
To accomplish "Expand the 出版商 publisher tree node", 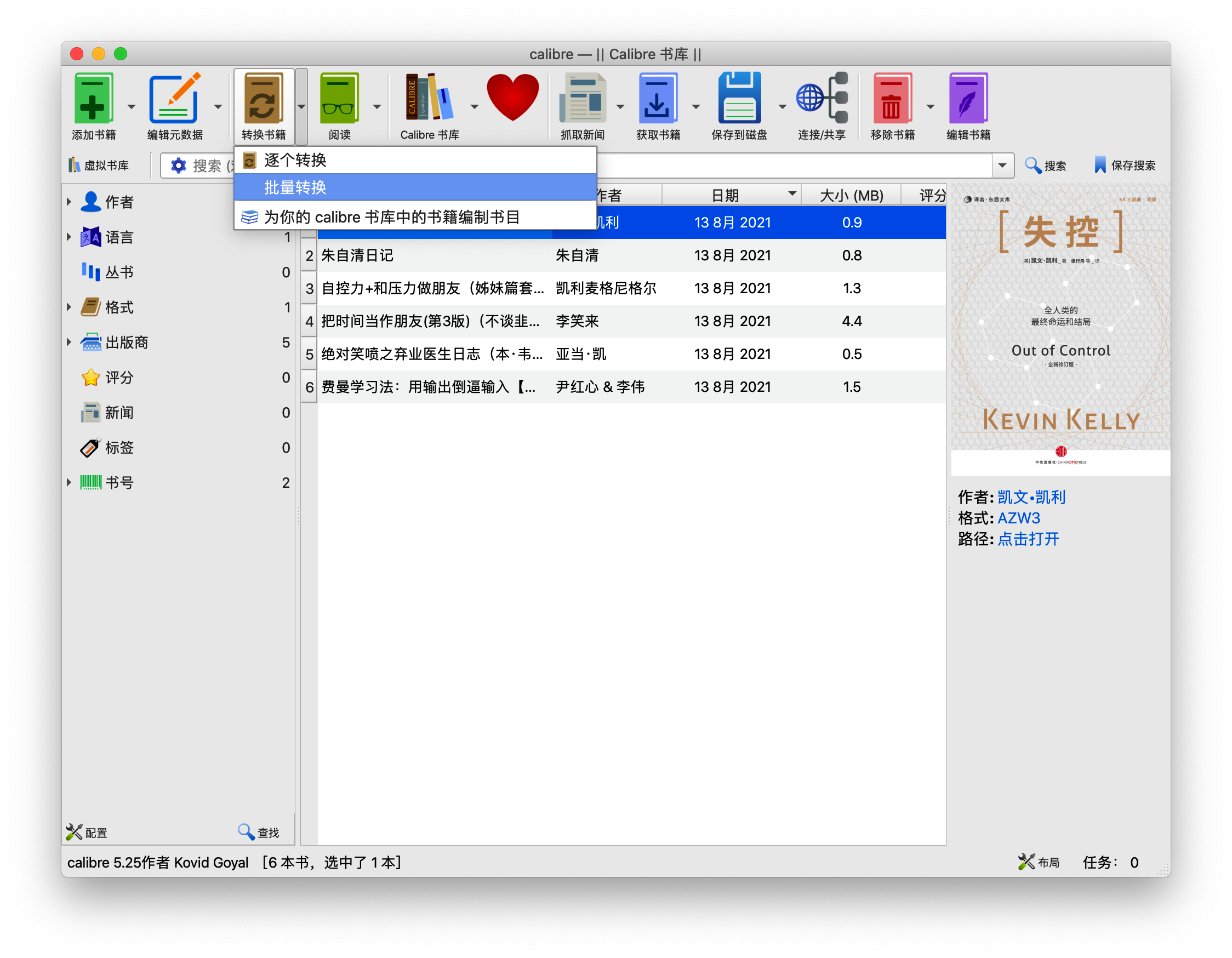I will [69, 342].
